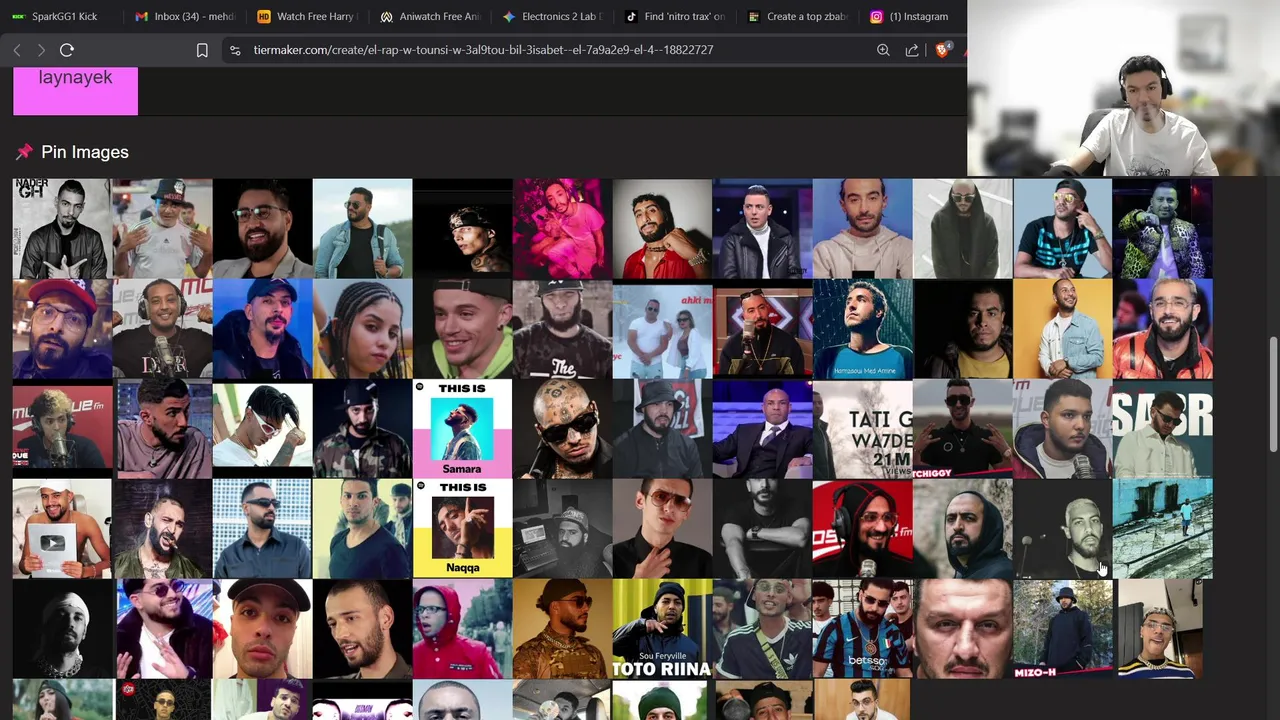Click the browser forward arrow
The width and height of the screenshot is (1280, 720).
click(x=41, y=50)
